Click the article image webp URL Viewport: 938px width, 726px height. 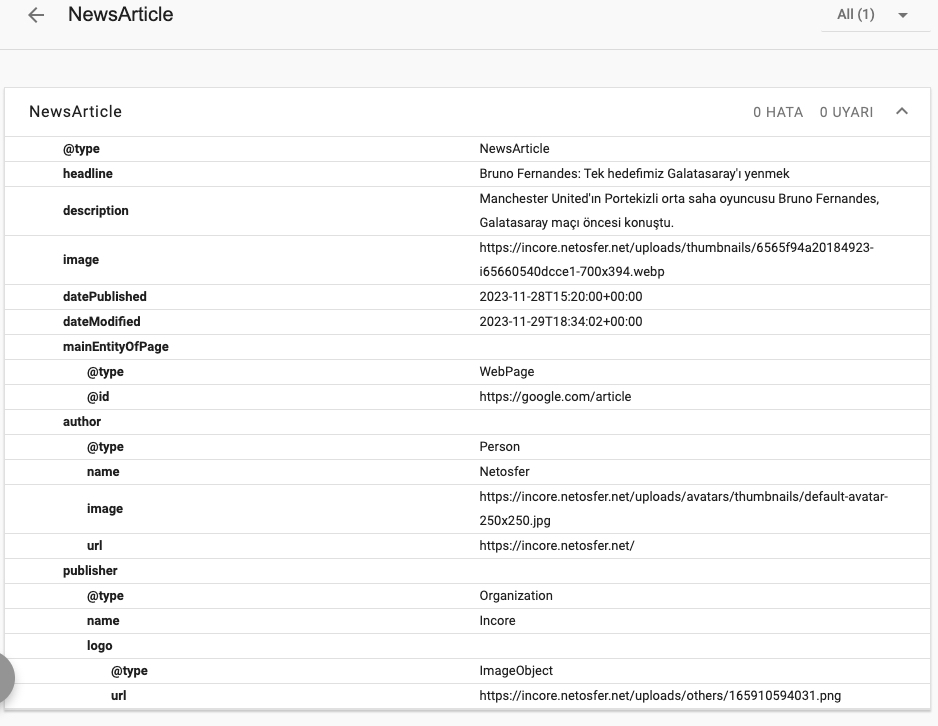(x=676, y=260)
